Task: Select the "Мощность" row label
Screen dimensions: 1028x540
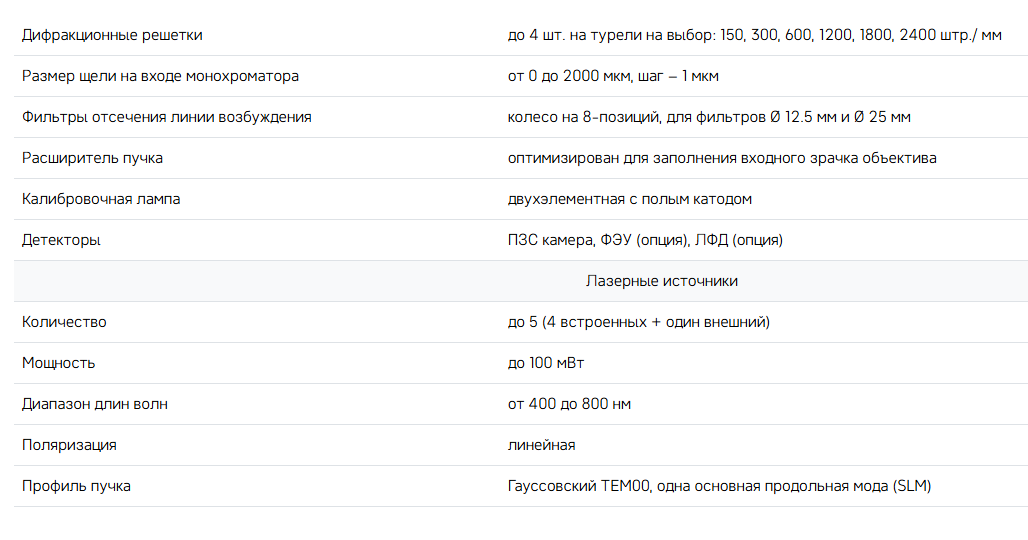Action: [58, 363]
